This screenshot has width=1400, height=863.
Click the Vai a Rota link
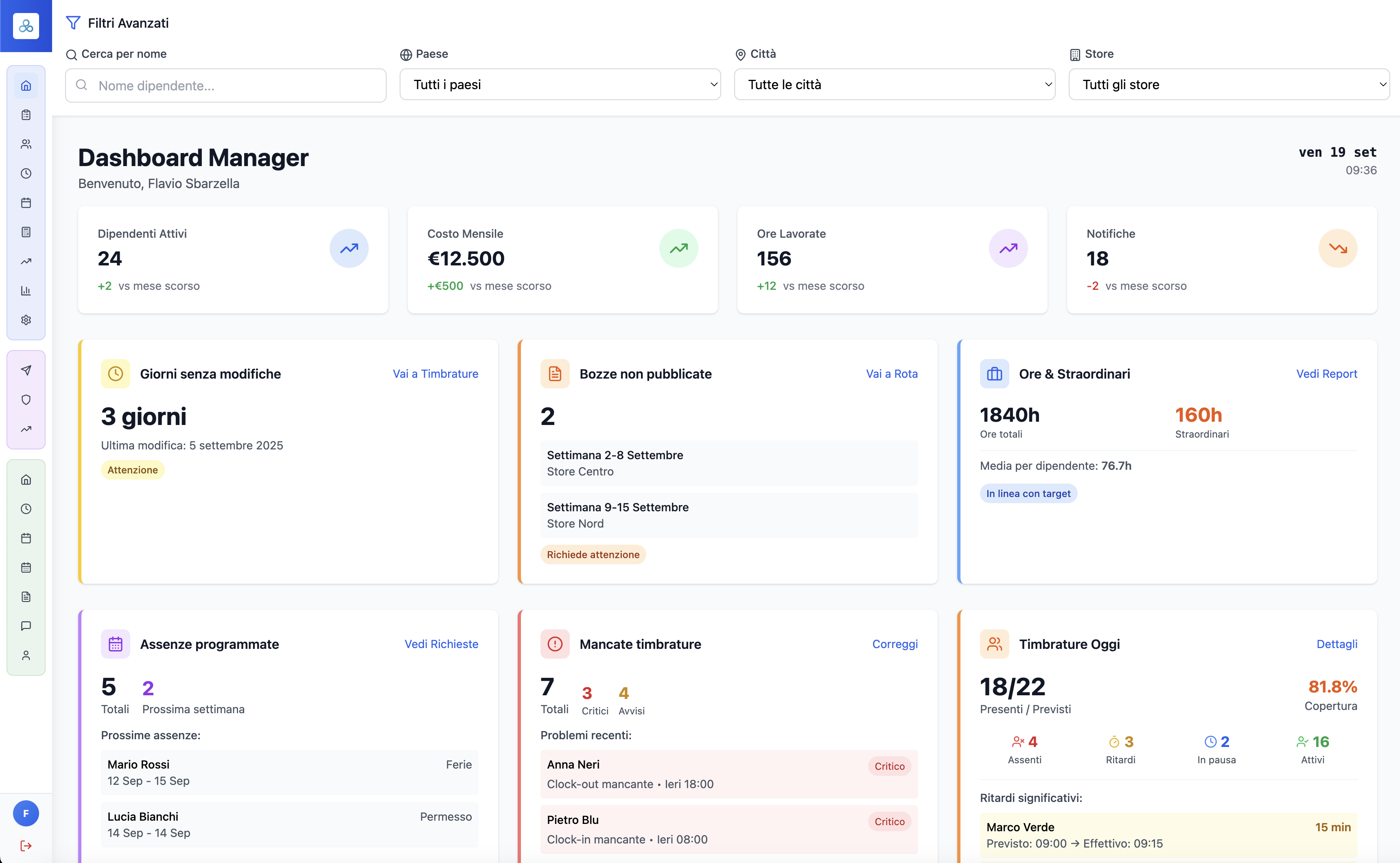[x=891, y=374]
